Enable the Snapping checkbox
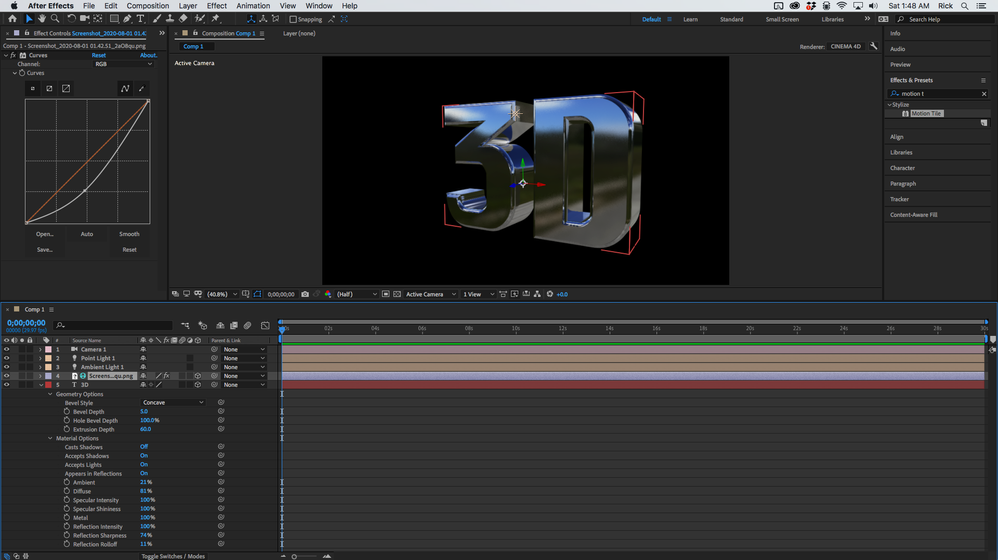The height and width of the screenshot is (560, 998). coord(293,19)
